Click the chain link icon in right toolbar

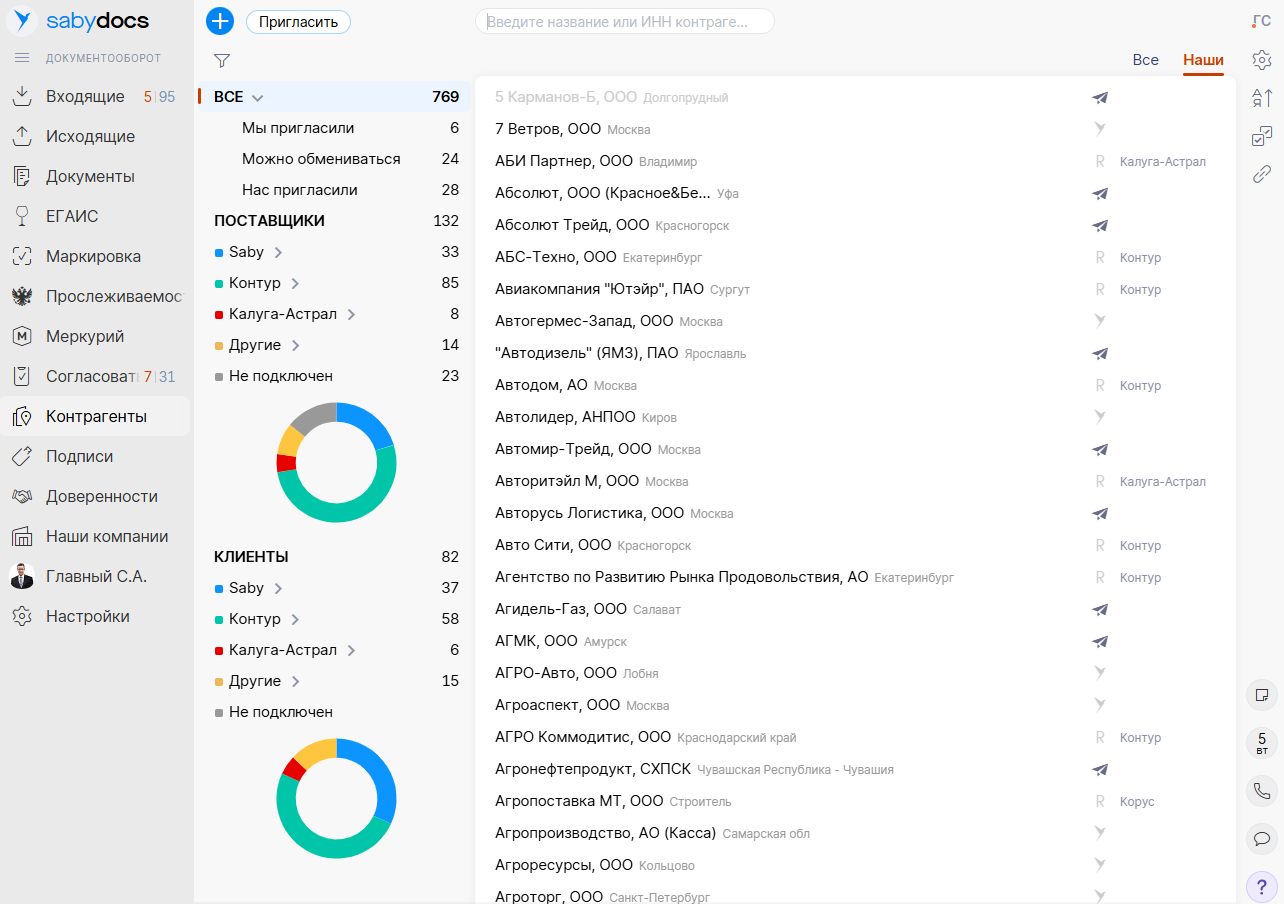click(x=1262, y=174)
